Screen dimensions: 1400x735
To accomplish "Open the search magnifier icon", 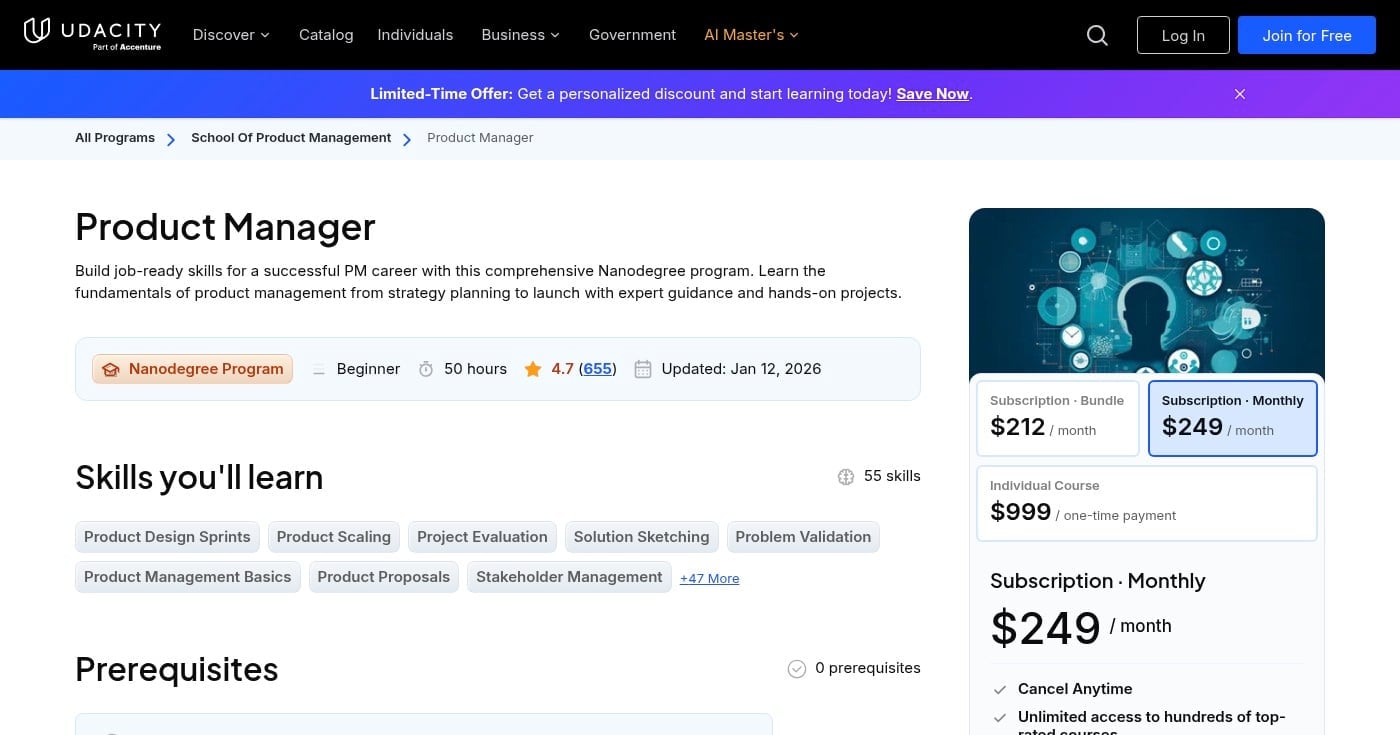I will point(1097,35).
